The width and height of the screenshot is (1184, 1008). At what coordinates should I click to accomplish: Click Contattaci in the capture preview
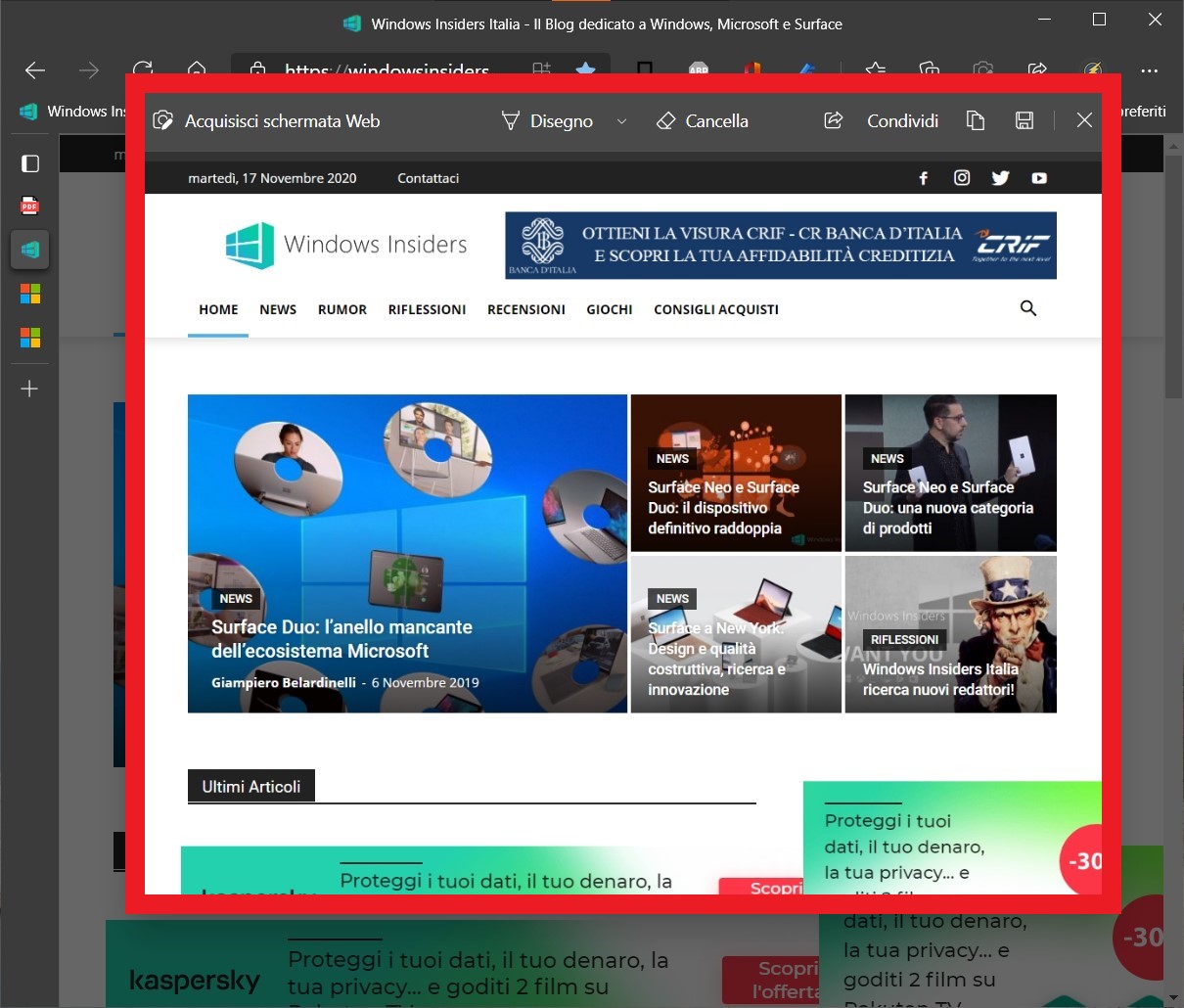(428, 178)
